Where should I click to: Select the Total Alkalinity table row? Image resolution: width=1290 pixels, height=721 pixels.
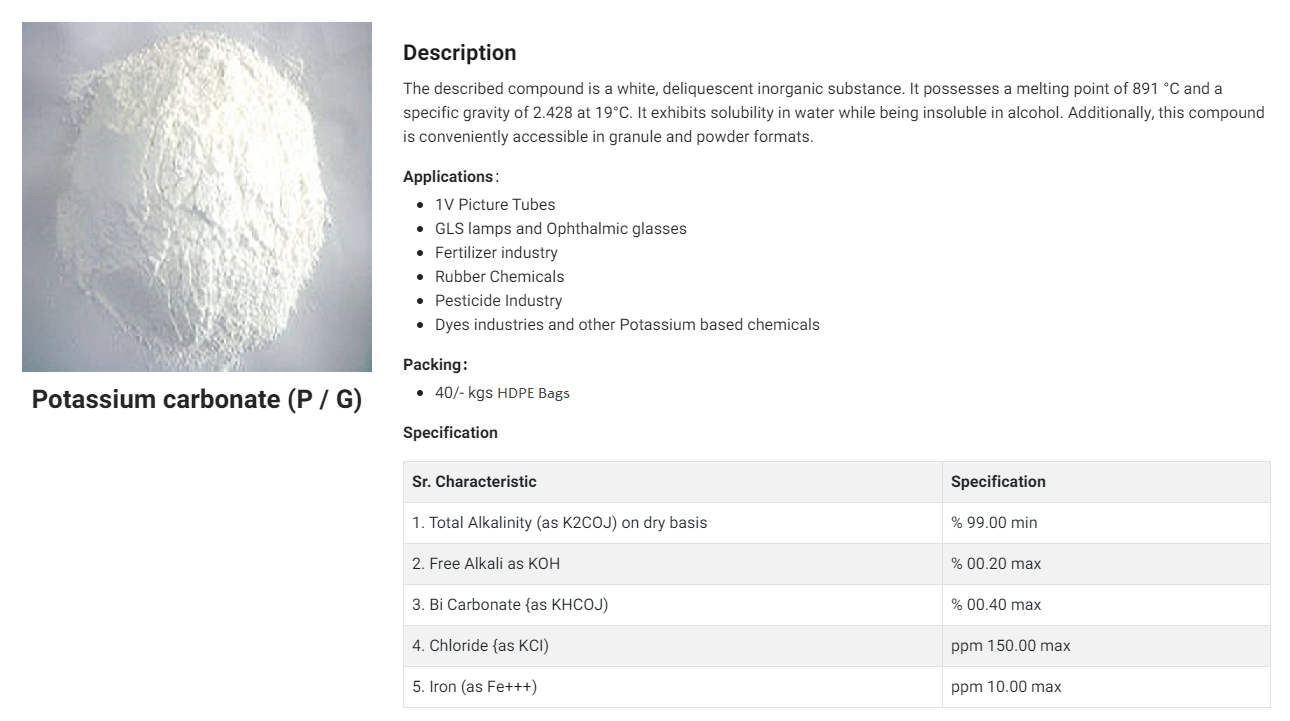tap(837, 523)
